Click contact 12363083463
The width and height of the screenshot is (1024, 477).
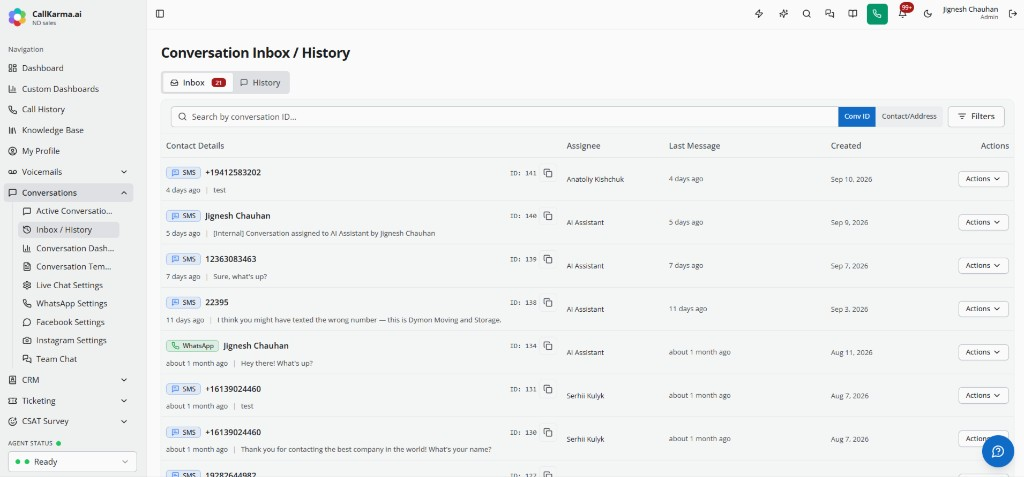click(231, 259)
